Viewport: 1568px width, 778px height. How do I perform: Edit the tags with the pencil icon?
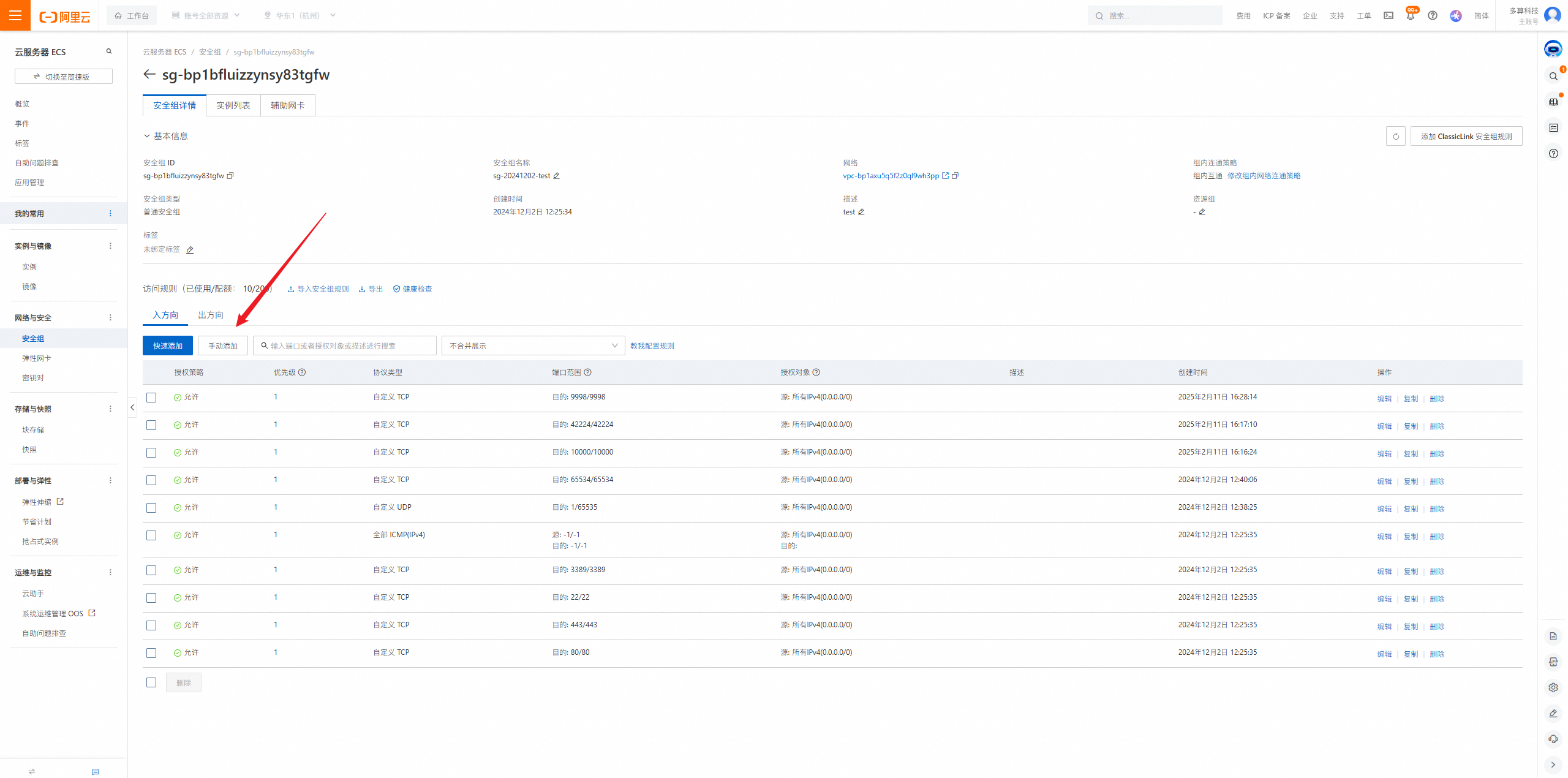coord(190,250)
